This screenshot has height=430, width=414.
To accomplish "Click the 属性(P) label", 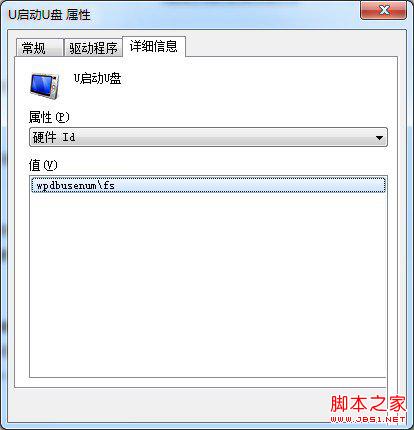I will 49,117.
